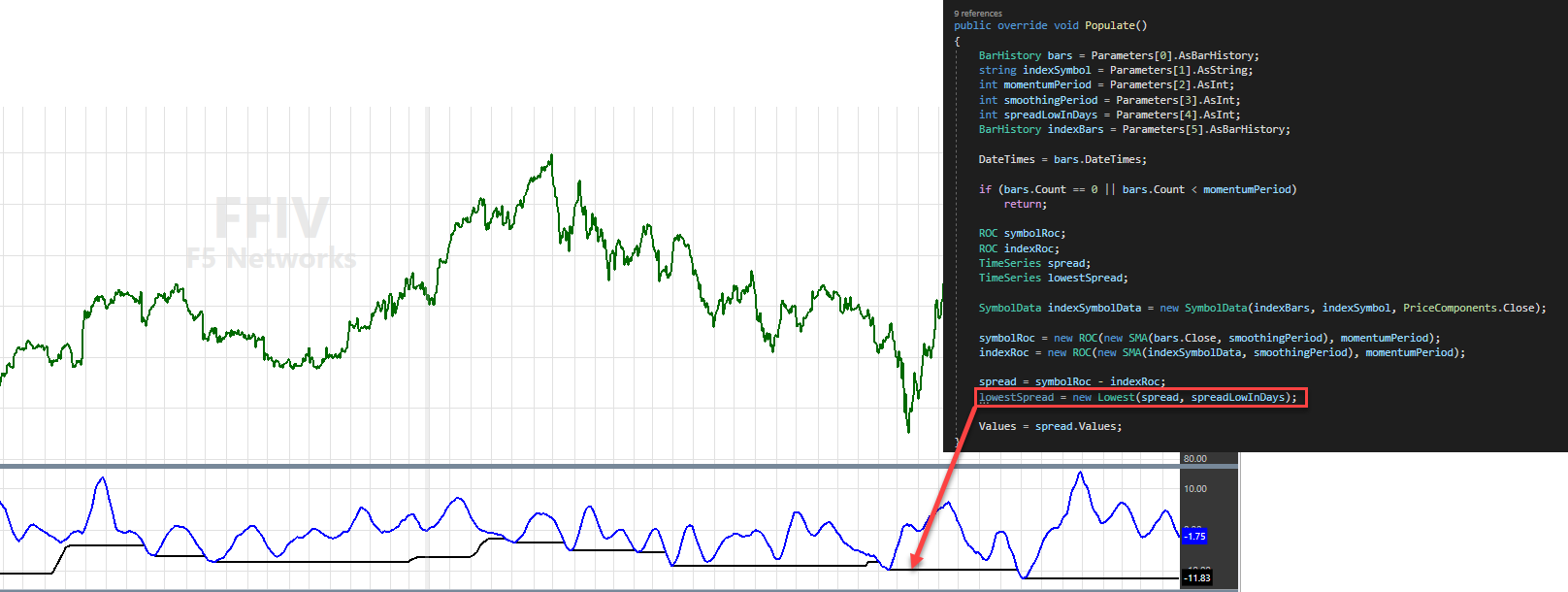The width and height of the screenshot is (1568, 592).
Task: Select line 'BarHistory bars = Parameters[0].AsBarHistory;'
Action: [x=1119, y=55]
